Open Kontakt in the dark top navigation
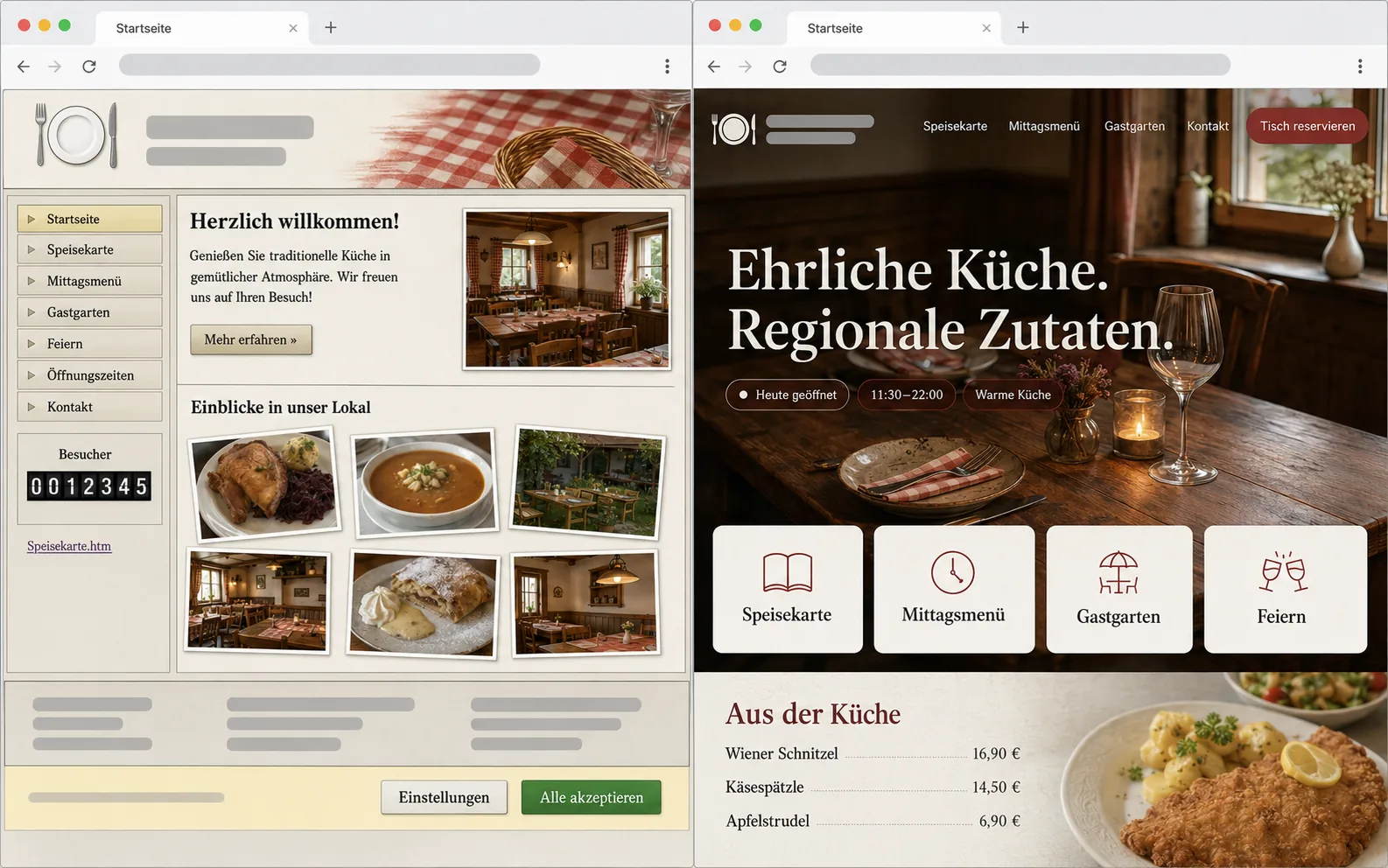1388x868 pixels. coord(1208,126)
